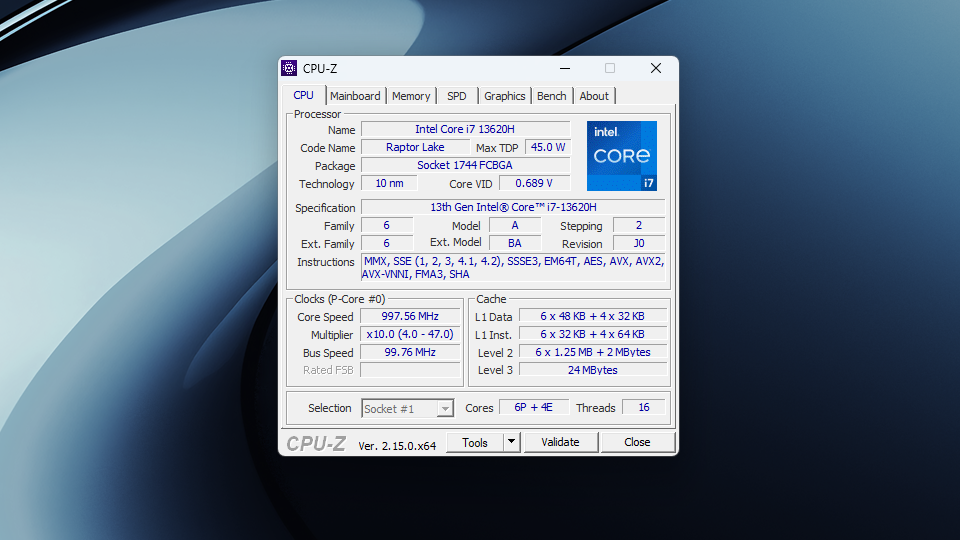Click the Level 2 cache value
This screenshot has width=960, height=540.
593,352
